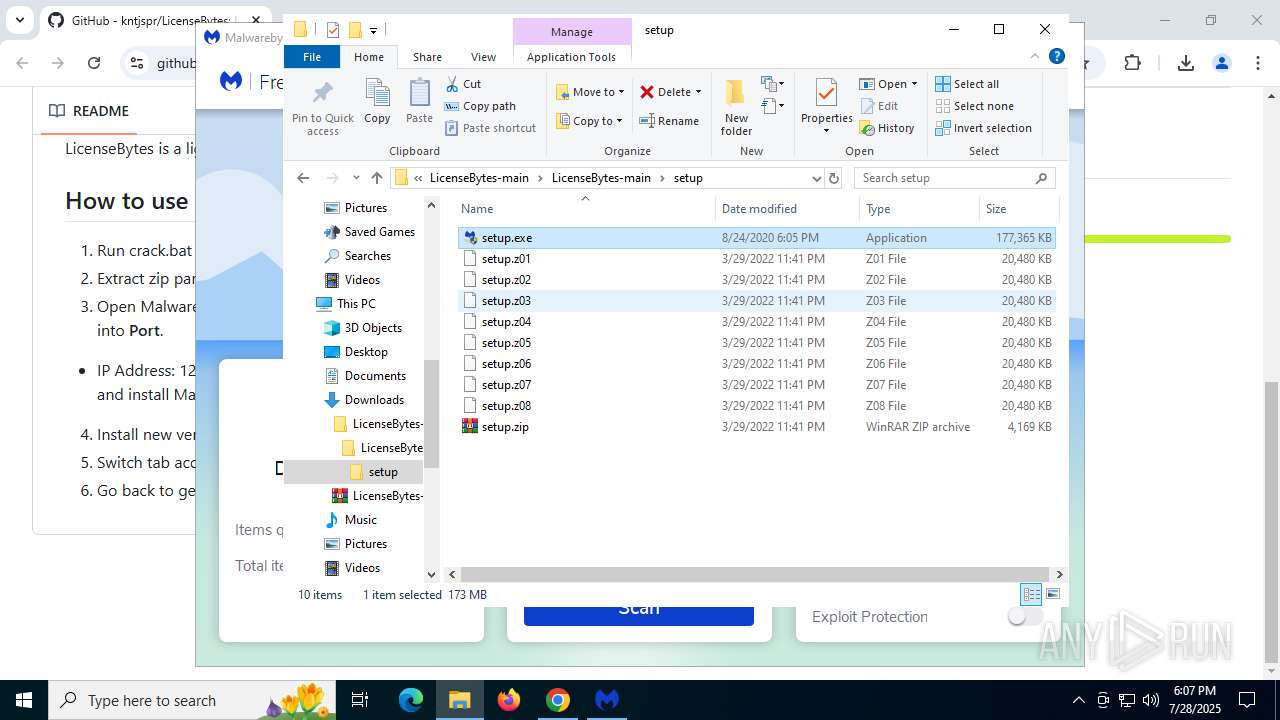Collapse the ribbon with chevron
Screen dimensions: 1280x720
1036,57
